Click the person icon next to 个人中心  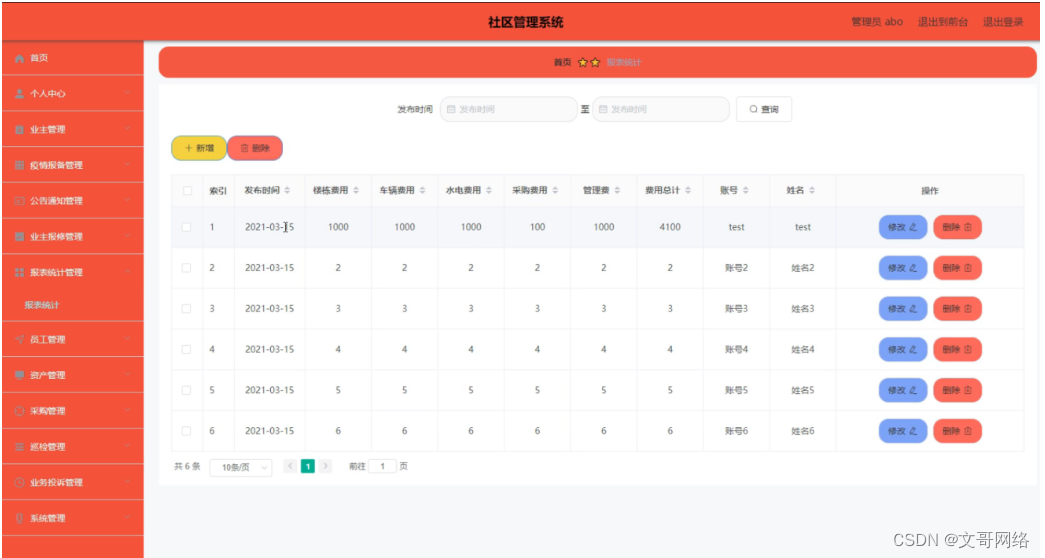19,93
